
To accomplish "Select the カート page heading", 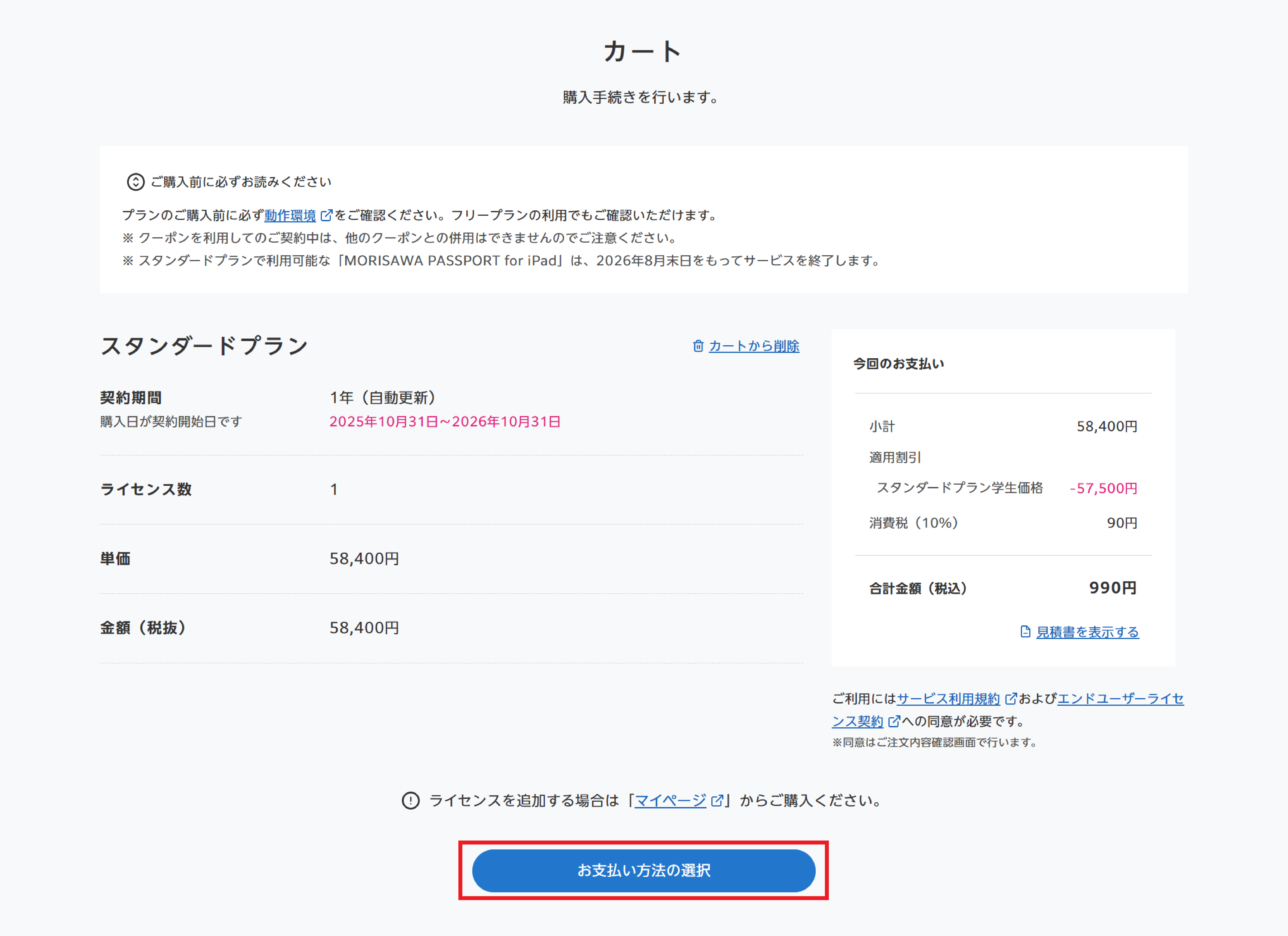I will (643, 52).
